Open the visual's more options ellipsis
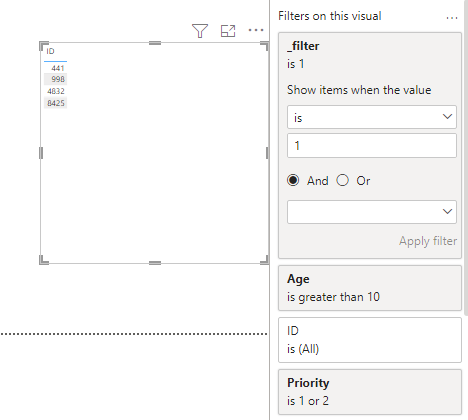The height and width of the screenshot is (420, 468). (256, 30)
